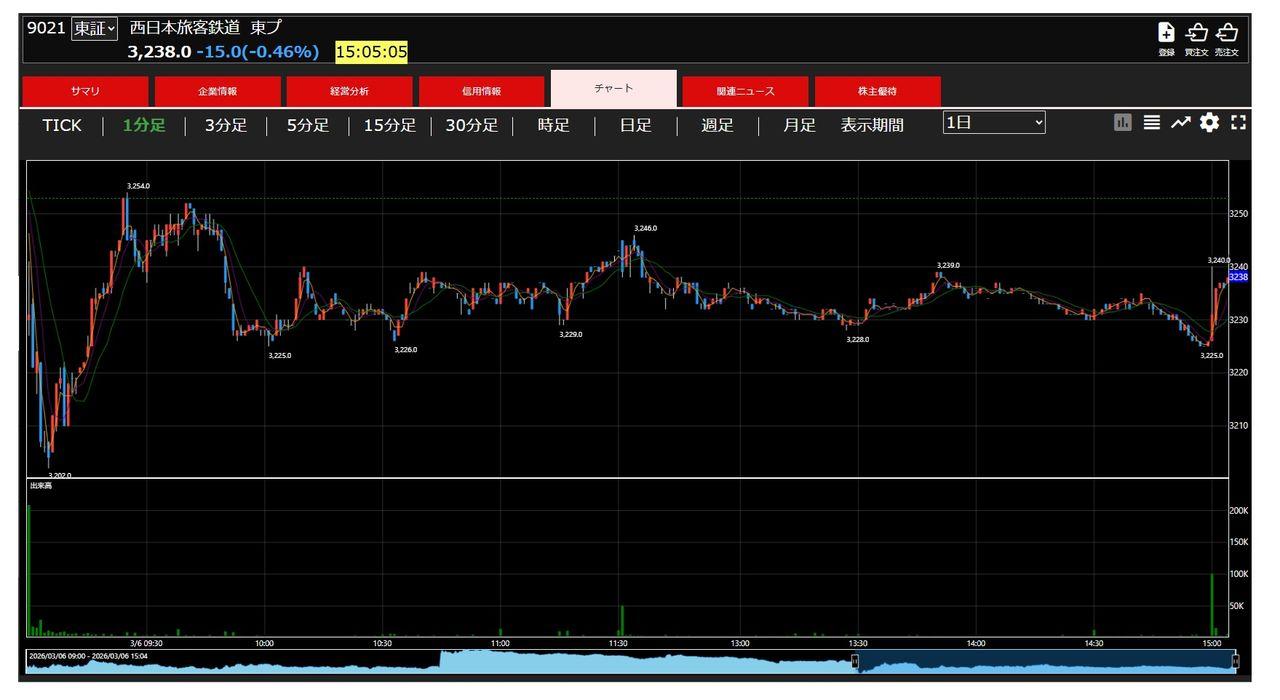Switch chart interval to 日足
Screen dimensions: 1280x700
635,125
